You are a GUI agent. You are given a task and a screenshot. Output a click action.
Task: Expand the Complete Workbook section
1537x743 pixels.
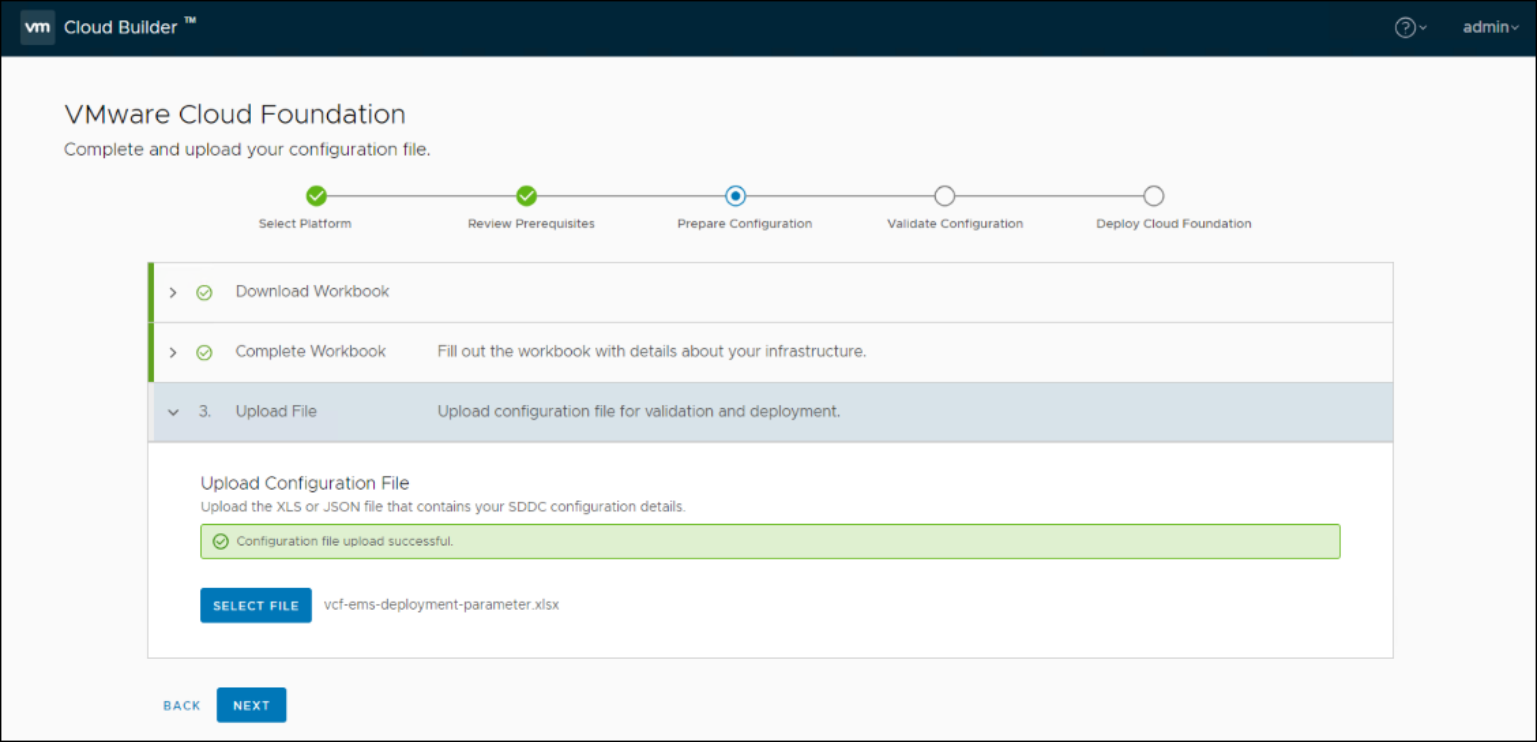pos(173,353)
